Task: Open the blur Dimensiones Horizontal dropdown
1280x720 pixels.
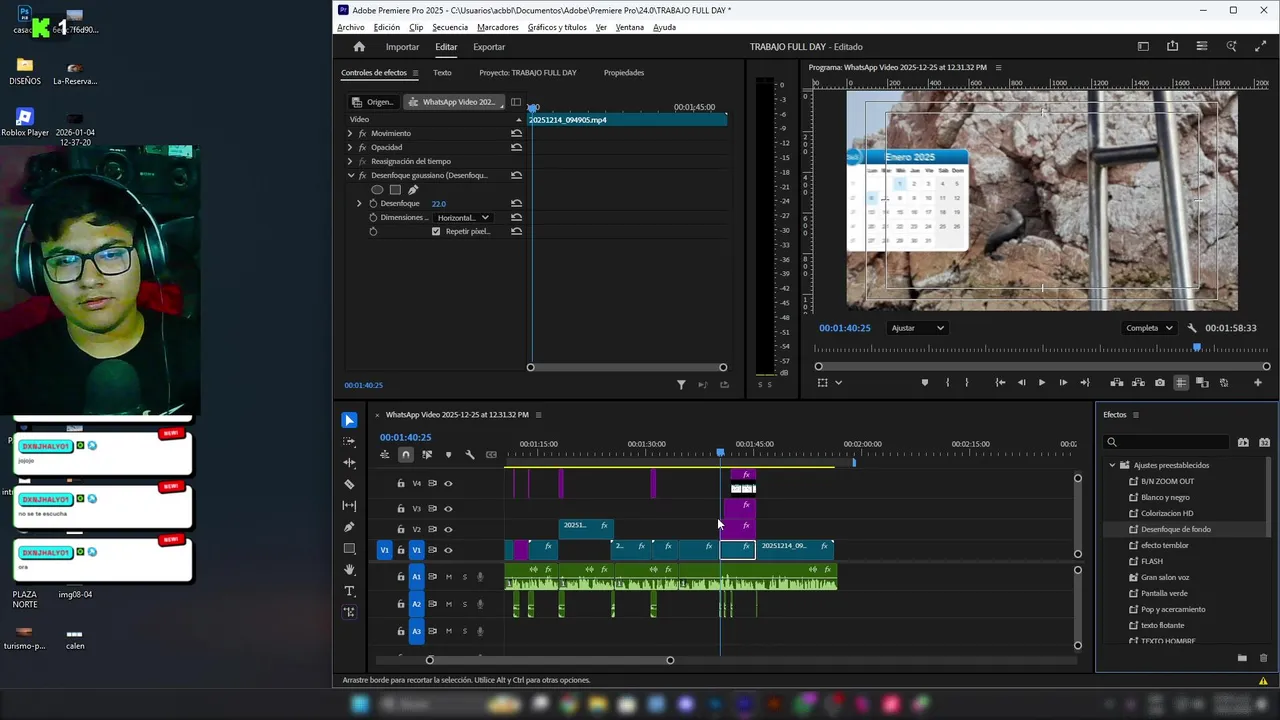Action: click(463, 217)
